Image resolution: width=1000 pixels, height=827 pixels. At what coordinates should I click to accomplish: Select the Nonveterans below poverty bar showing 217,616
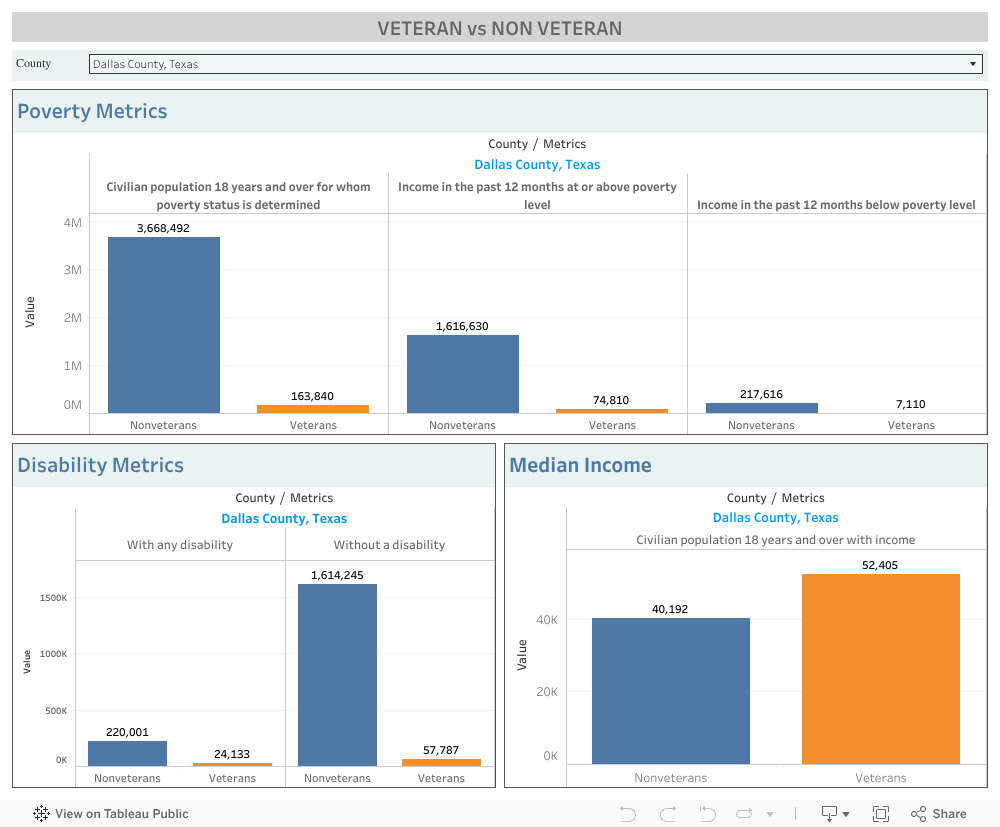coord(761,407)
